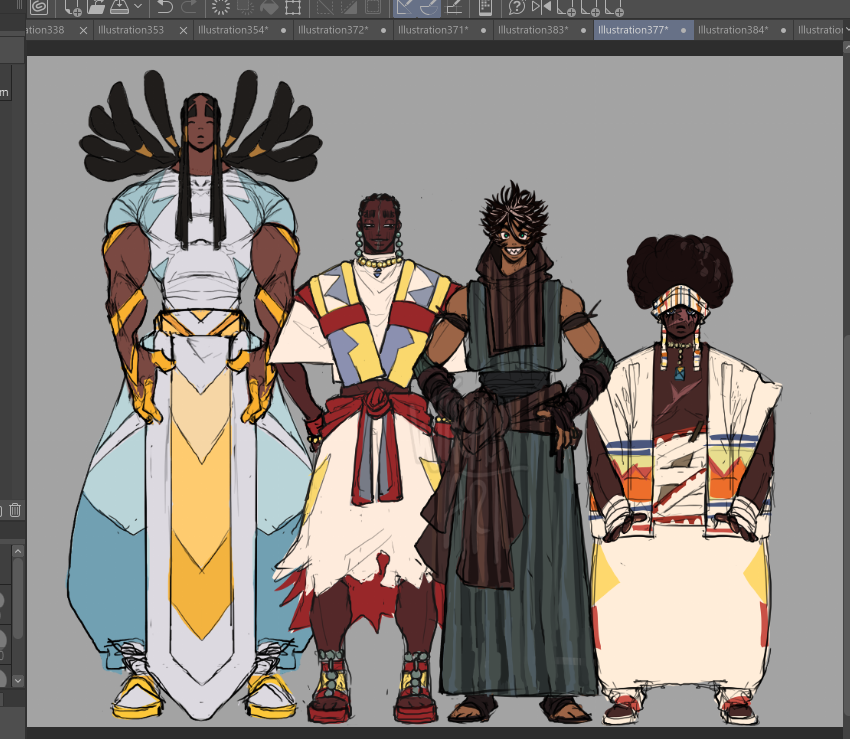Click left panel scrollbar up arrow
The image size is (850, 739).
pyautogui.click(x=18, y=551)
